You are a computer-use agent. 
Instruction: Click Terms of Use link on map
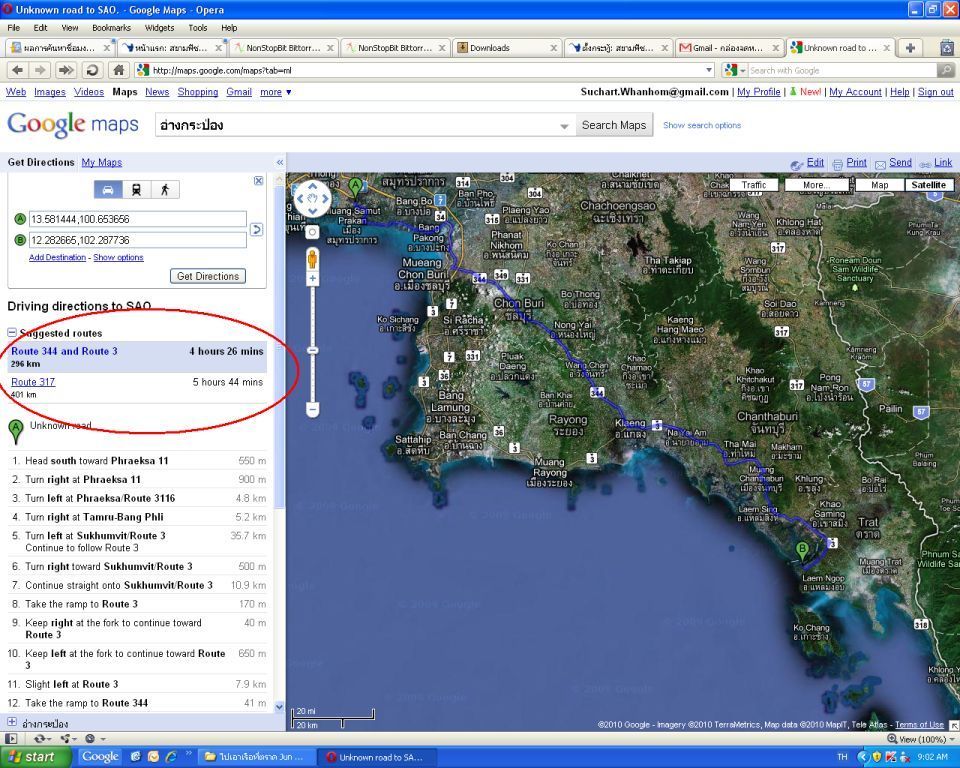(x=920, y=725)
